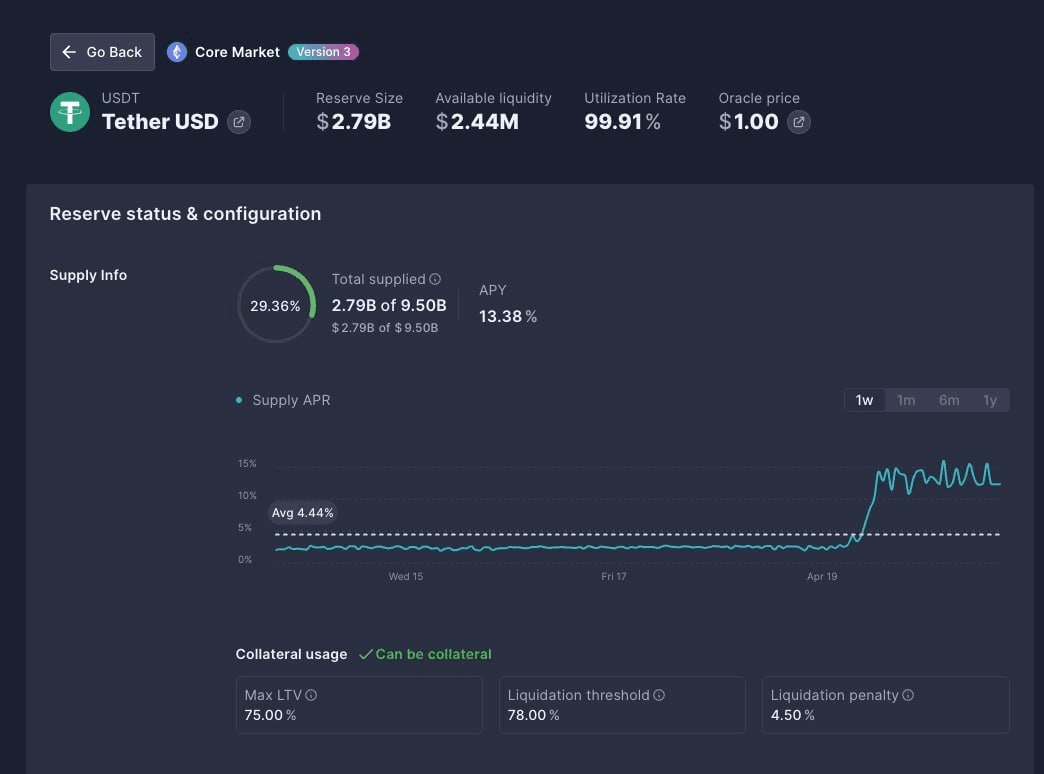The width and height of the screenshot is (1044, 774).
Task: Open external link icon beside Tether USD
Action: pyautogui.click(x=239, y=122)
